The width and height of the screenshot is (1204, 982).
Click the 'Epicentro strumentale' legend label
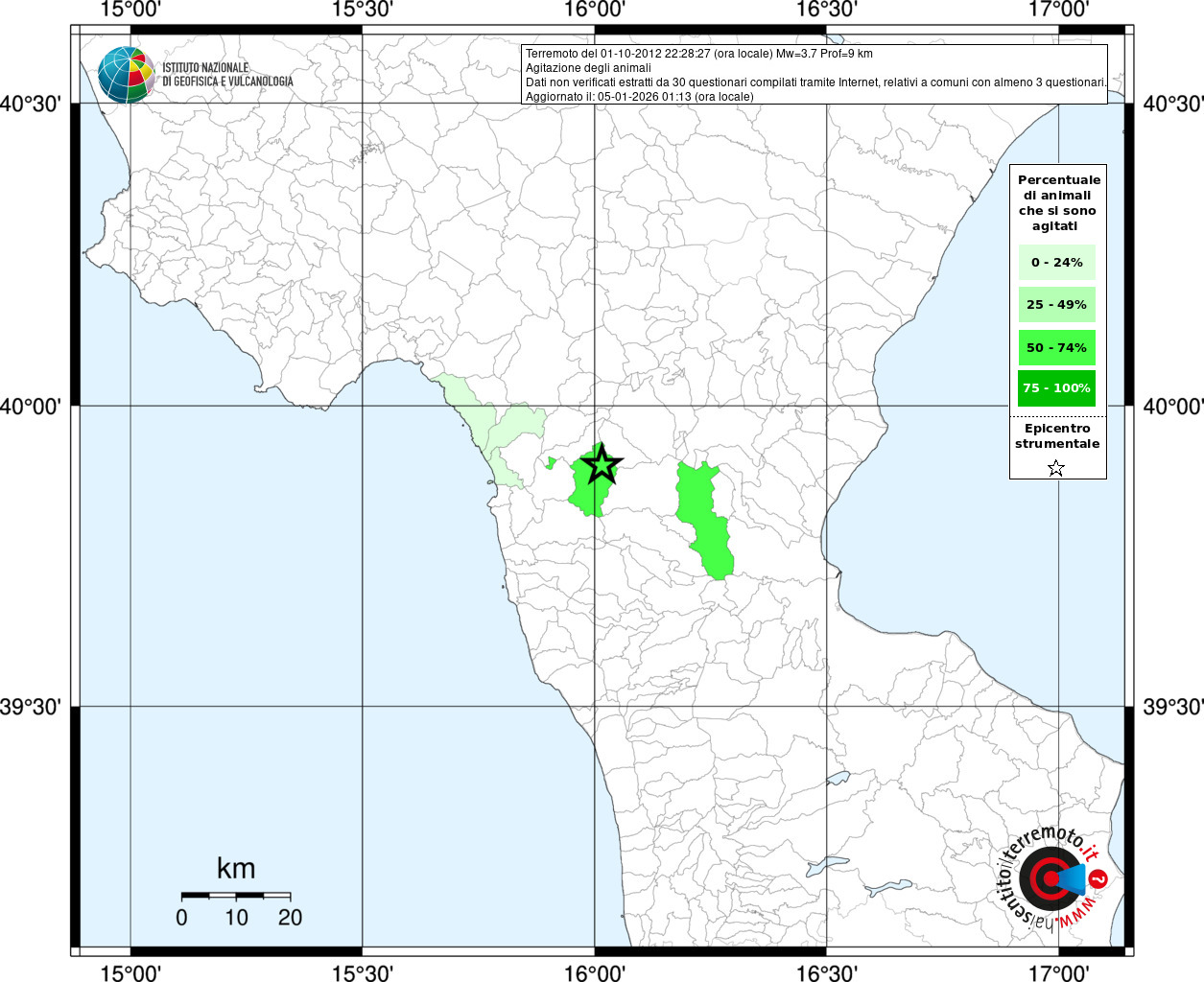[1057, 435]
